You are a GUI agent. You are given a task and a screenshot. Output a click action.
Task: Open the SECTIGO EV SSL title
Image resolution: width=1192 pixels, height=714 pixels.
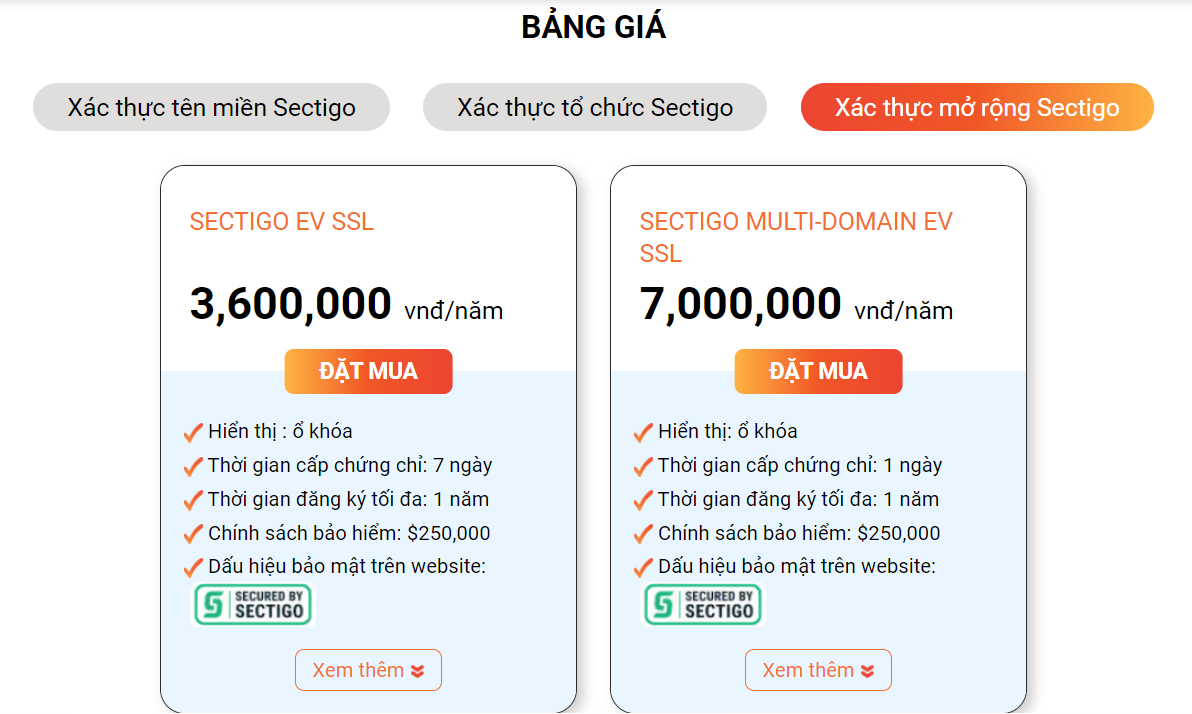281,221
